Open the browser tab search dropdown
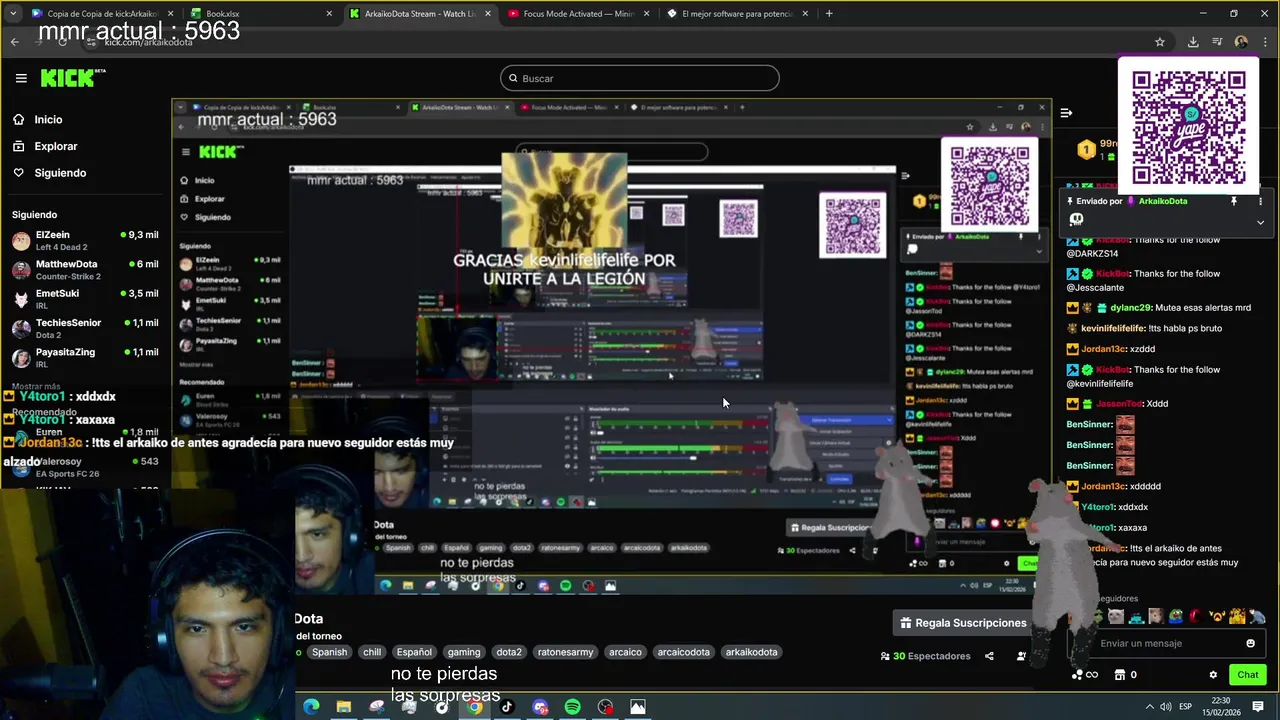This screenshot has height=720, width=1280. tap(12, 14)
